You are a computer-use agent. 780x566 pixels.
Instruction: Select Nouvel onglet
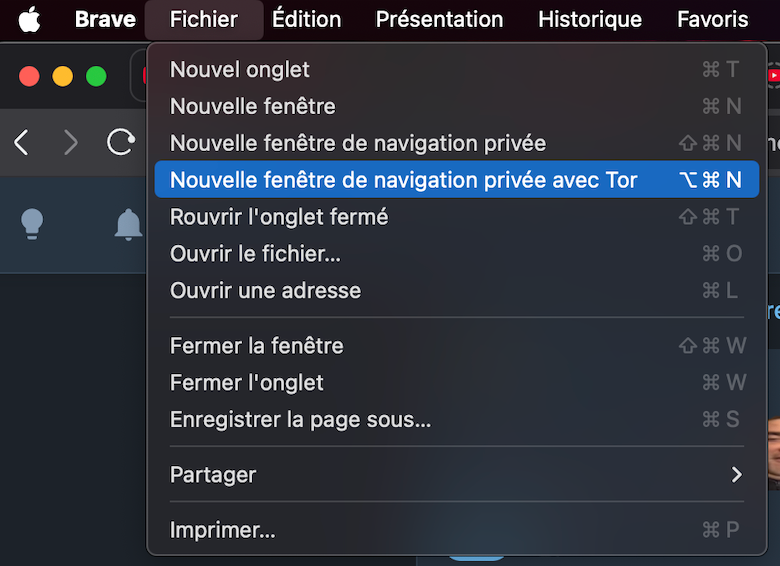pyautogui.click(x=457, y=69)
